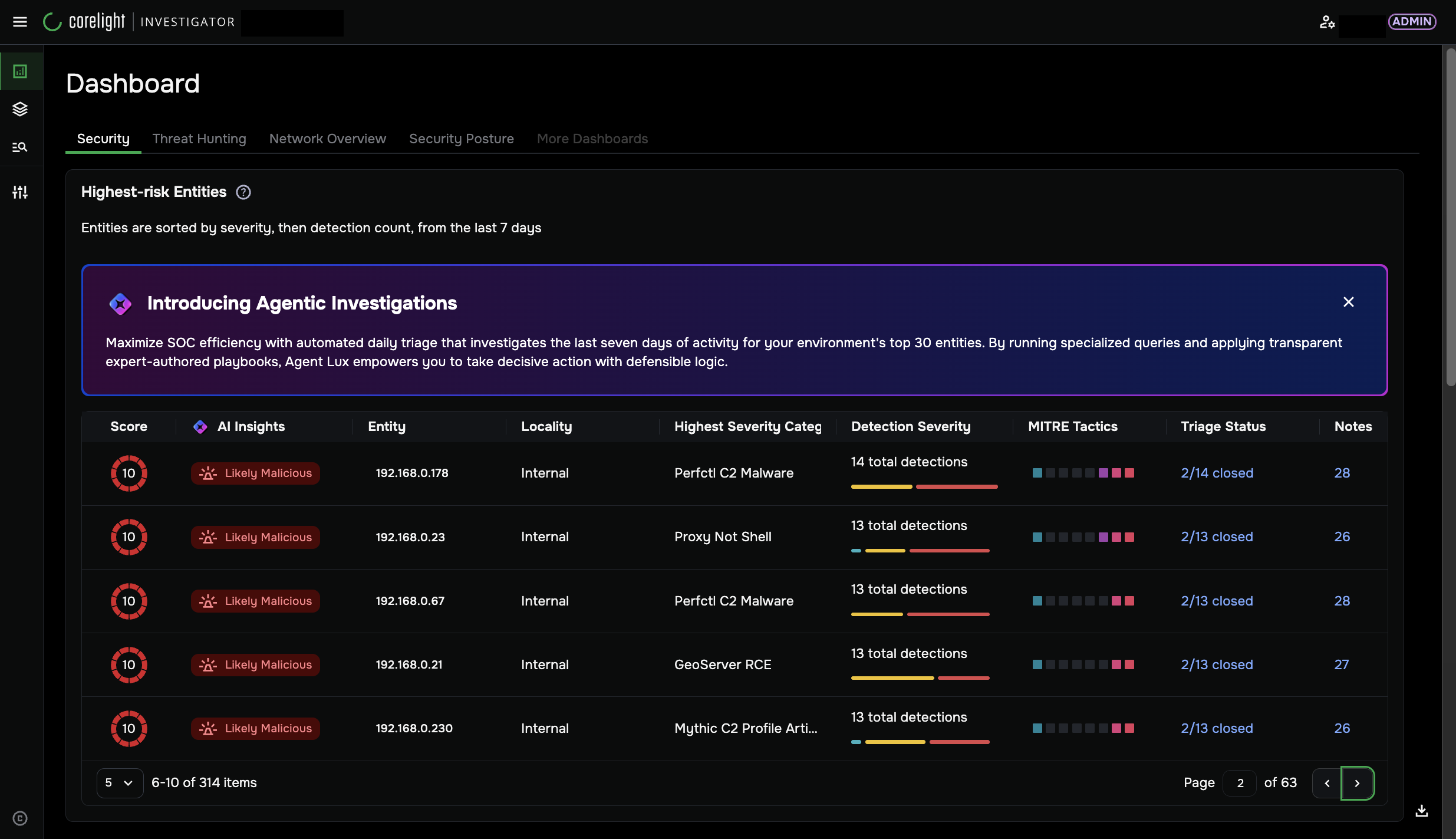Image resolution: width=1456 pixels, height=839 pixels.
Task: Click the Locality column header
Action: coord(546,426)
